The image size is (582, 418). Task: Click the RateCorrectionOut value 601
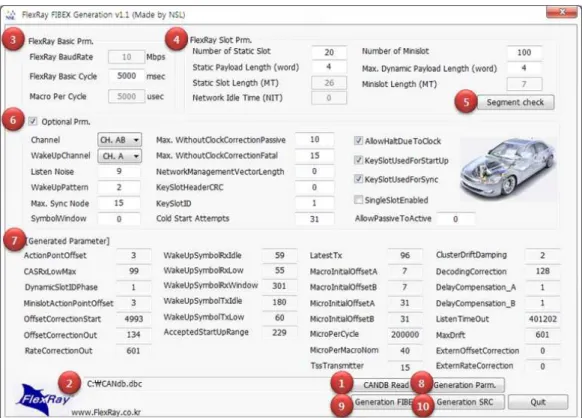point(134,350)
